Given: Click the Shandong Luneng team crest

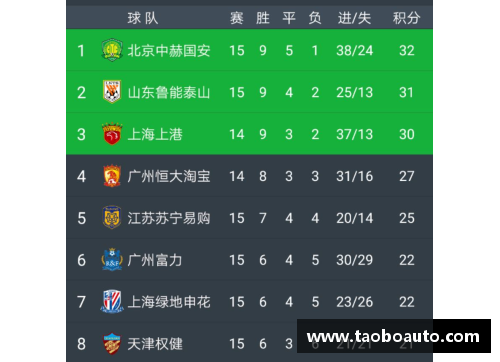Looking at the screenshot, I should pos(112,92).
